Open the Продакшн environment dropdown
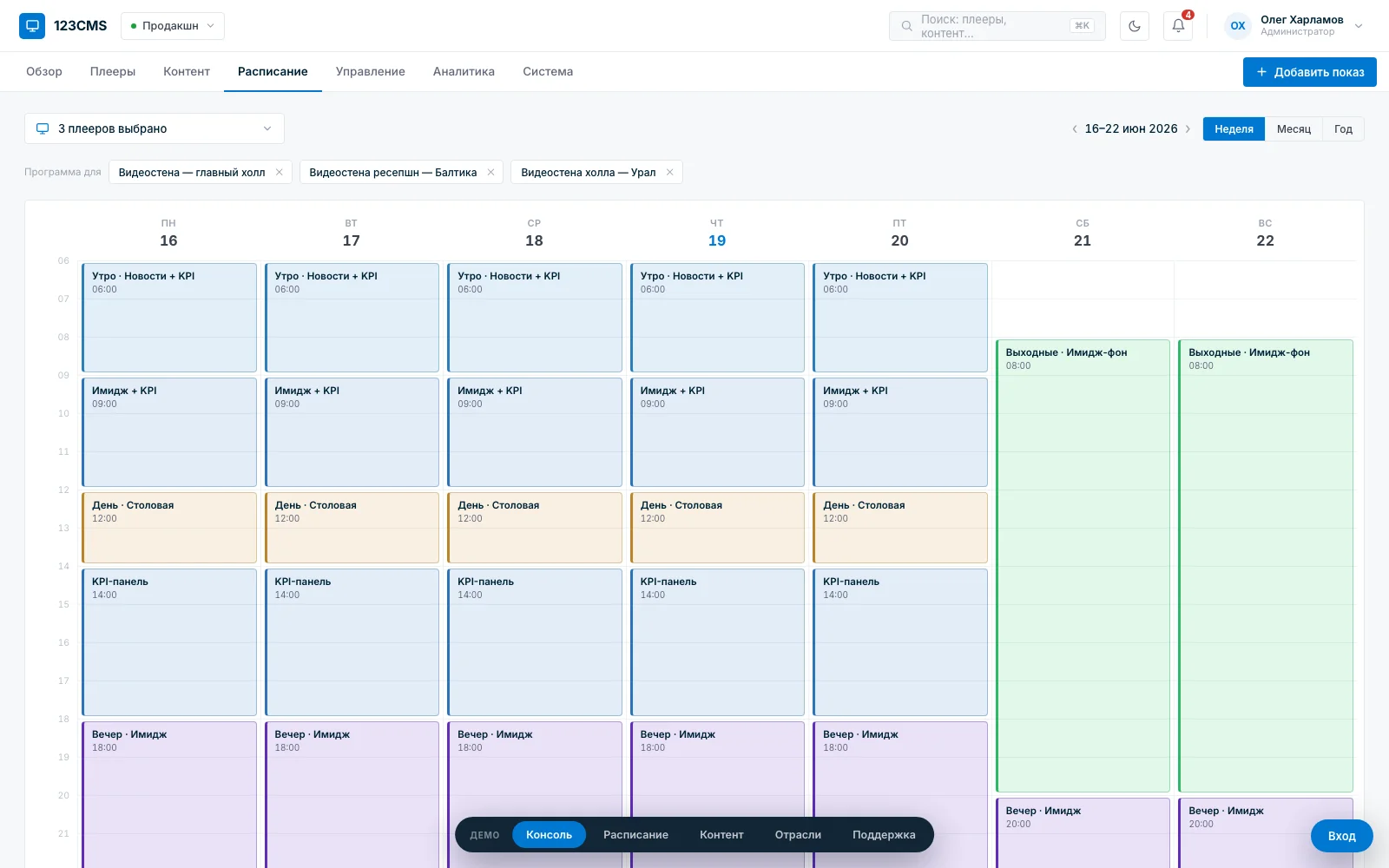This screenshot has width=1389, height=868. [x=173, y=26]
